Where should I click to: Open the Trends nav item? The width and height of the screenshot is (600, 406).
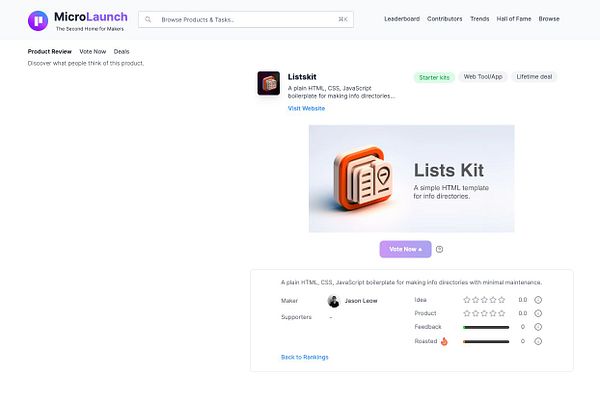[x=479, y=19]
